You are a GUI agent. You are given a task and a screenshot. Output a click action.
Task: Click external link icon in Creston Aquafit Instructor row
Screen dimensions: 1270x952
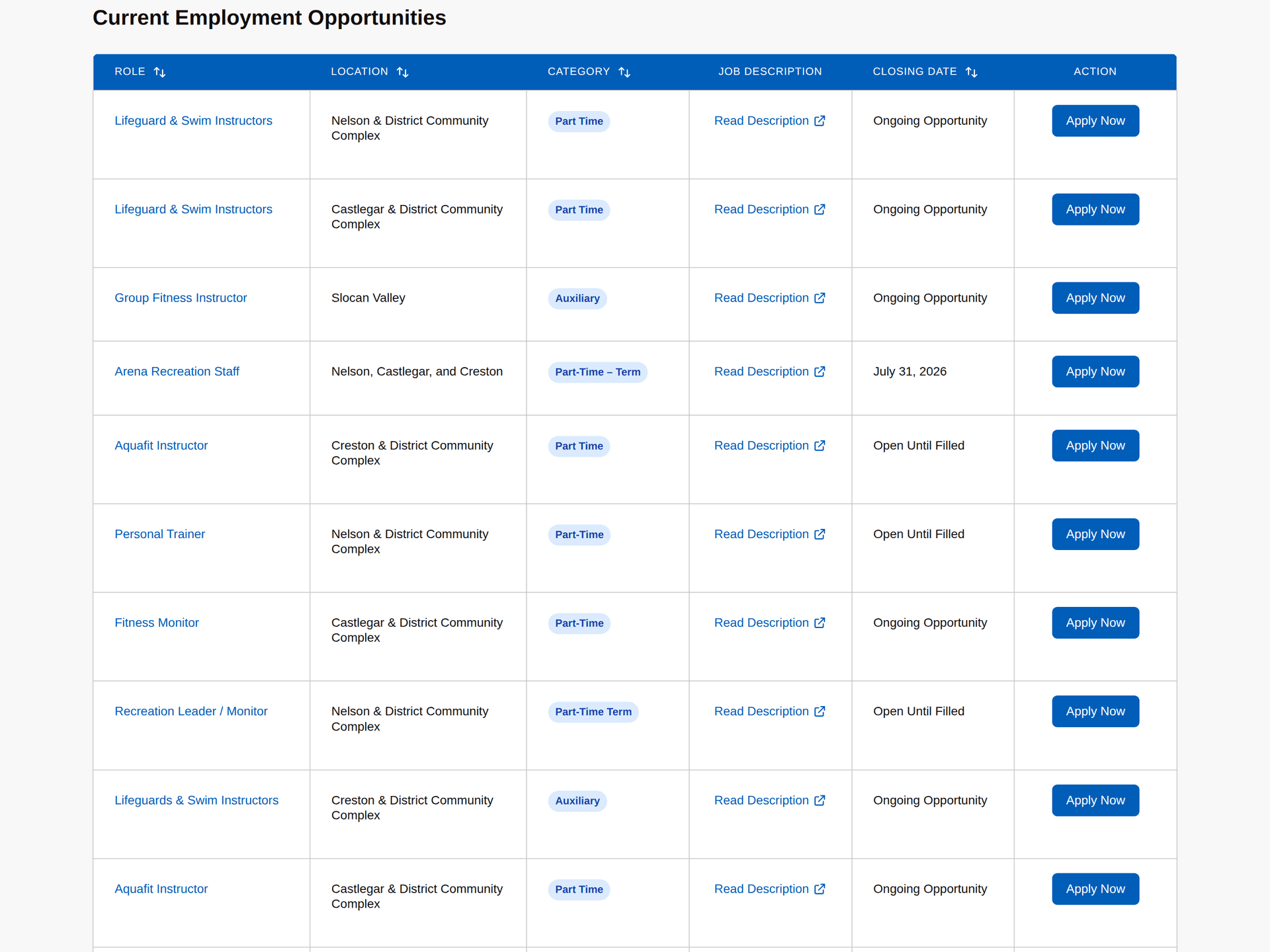(820, 446)
